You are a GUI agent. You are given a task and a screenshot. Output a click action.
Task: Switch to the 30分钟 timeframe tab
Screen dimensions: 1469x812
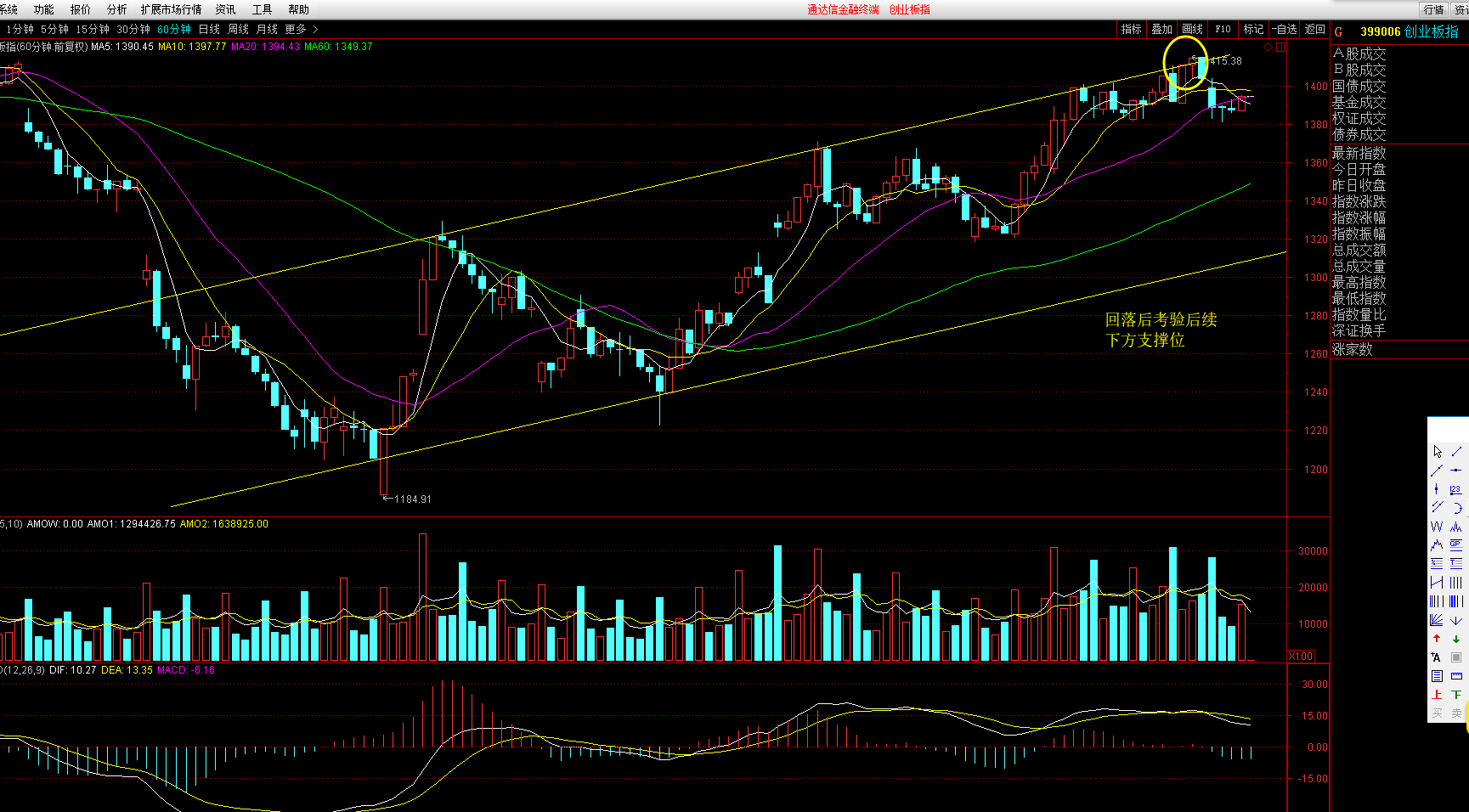[x=133, y=29]
